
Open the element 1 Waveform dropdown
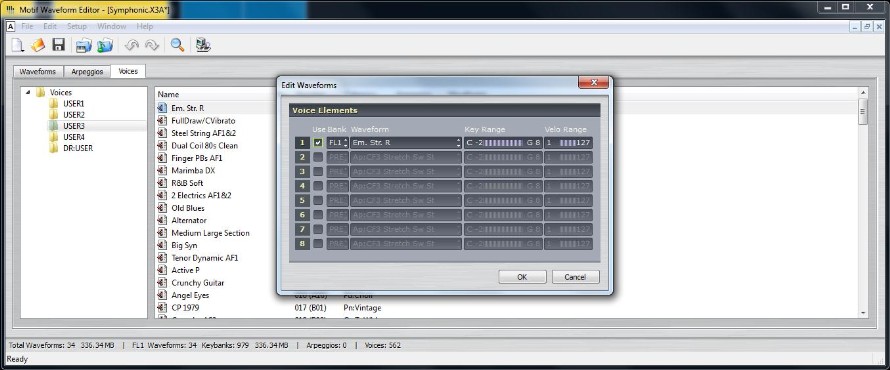point(406,143)
